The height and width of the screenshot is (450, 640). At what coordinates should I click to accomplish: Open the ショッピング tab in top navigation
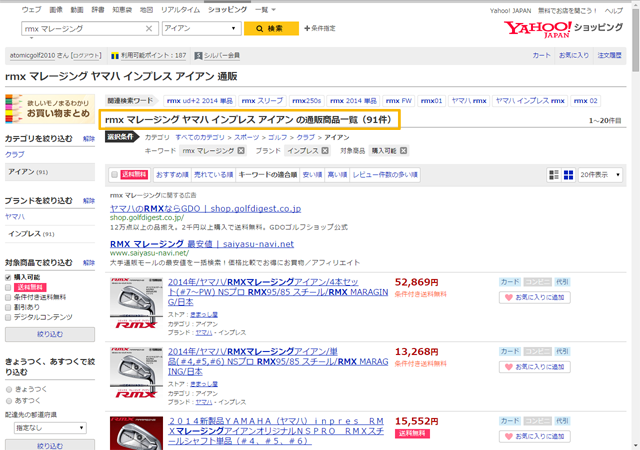[x=227, y=9]
